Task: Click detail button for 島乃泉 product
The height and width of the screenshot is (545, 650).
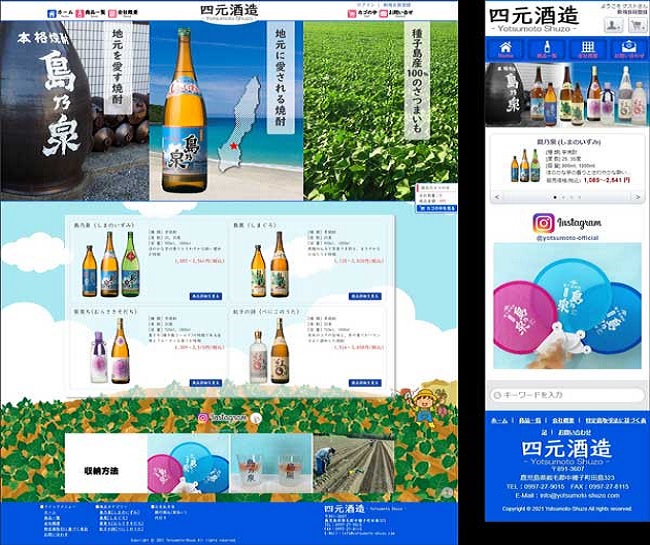Action: click(206, 296)
